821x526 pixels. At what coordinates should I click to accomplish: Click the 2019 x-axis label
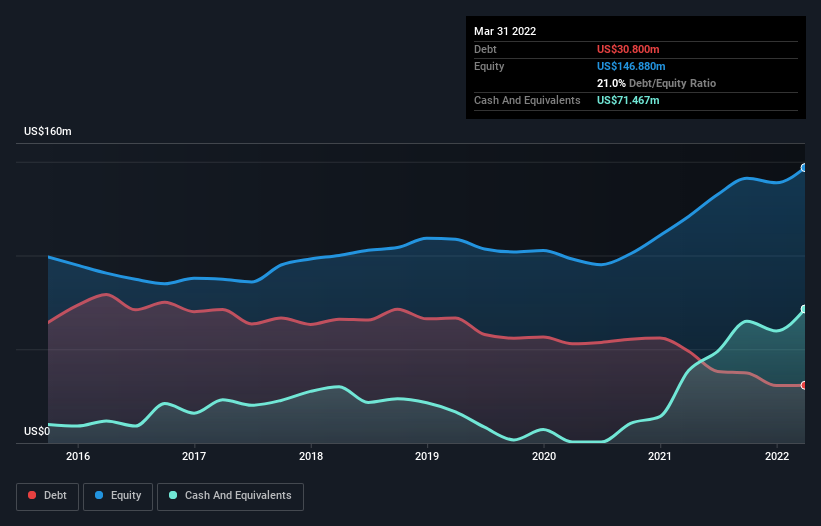click(427, 456)
